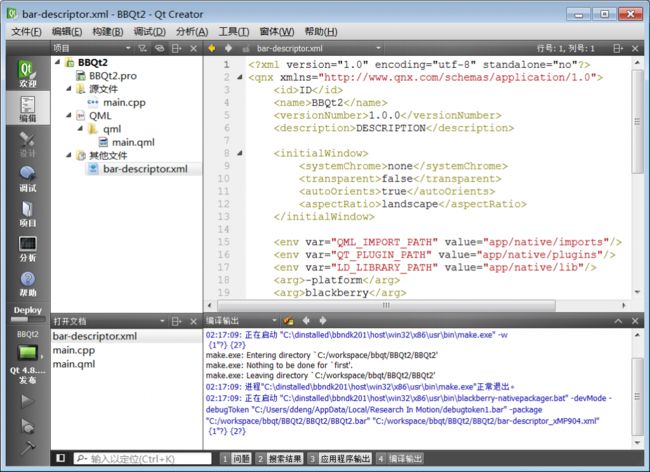Close the Open Documents pane
Viewport: 650px width, 472px height.
pyautogui.click(x=194, y=321)
